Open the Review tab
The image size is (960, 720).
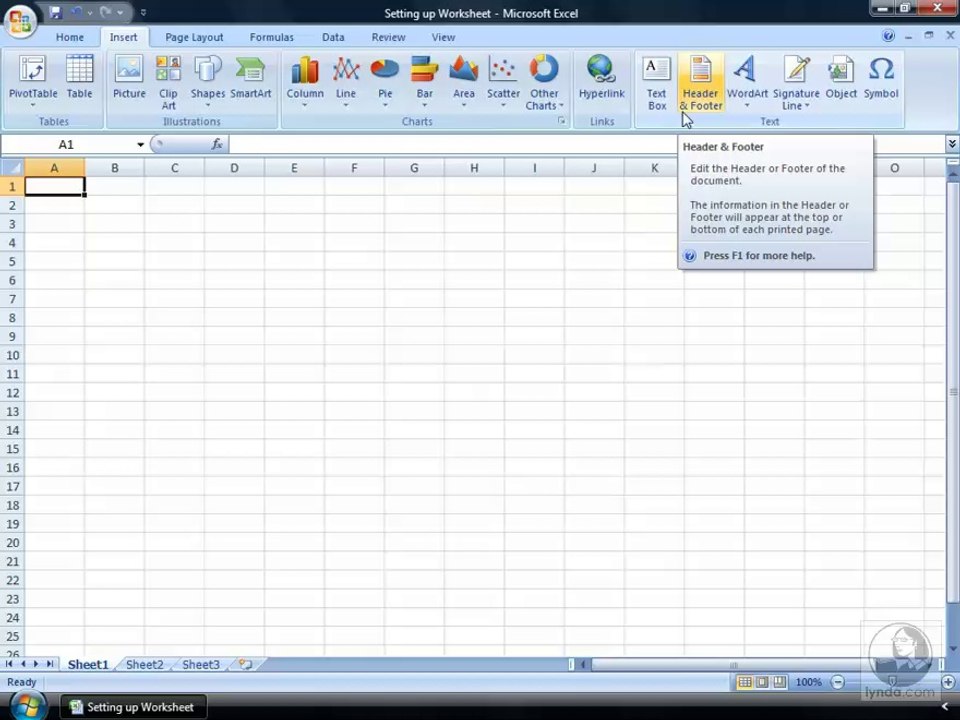coord(388,37)
